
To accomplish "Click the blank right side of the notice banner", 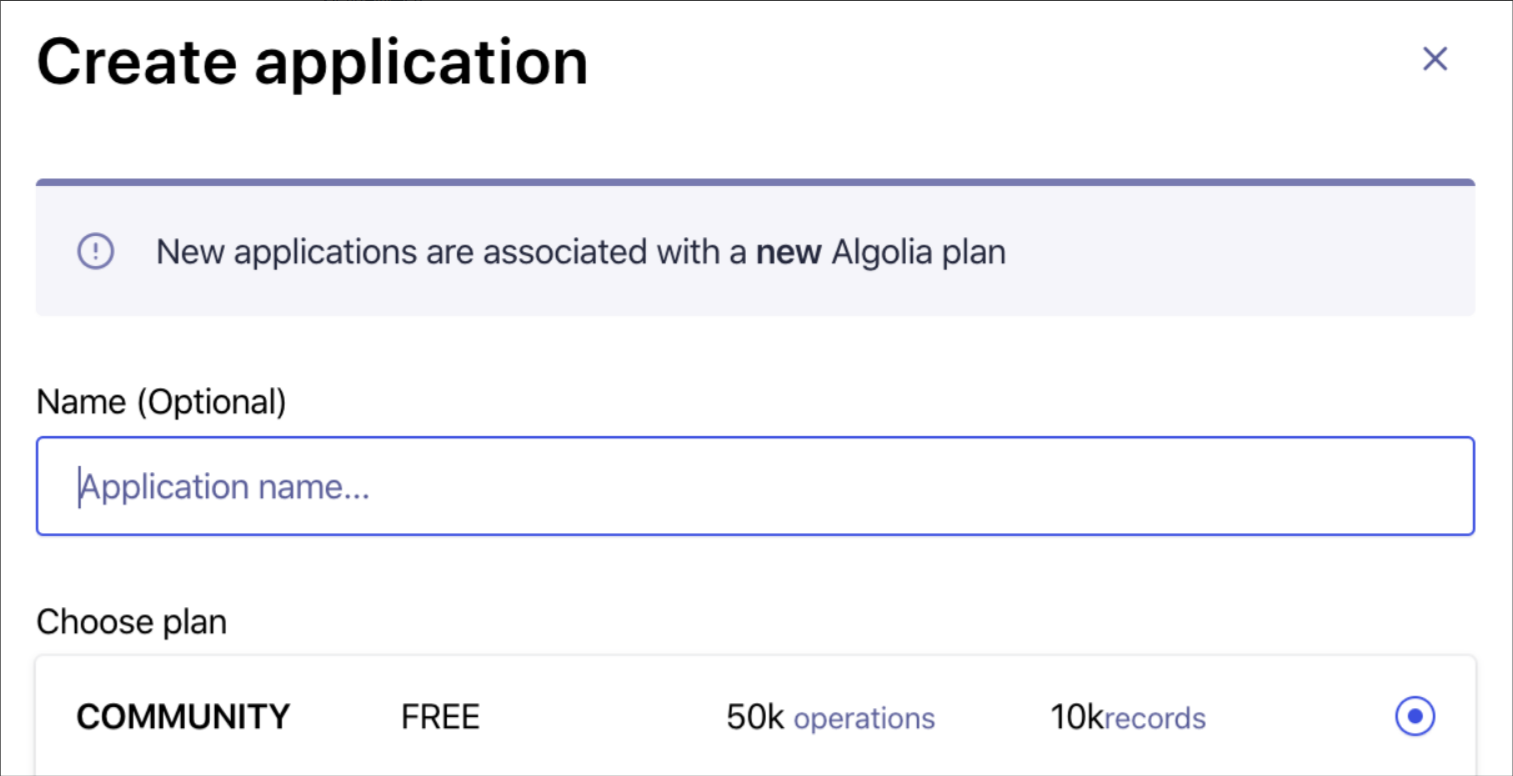I will (1240, 252).
